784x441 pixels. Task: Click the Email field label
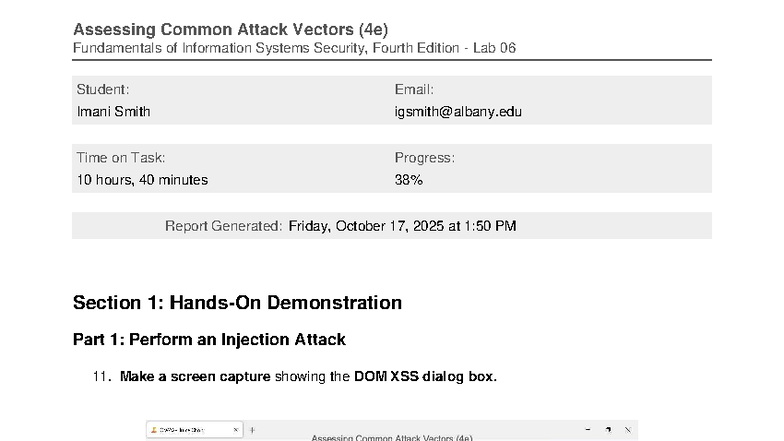point(414,89)
